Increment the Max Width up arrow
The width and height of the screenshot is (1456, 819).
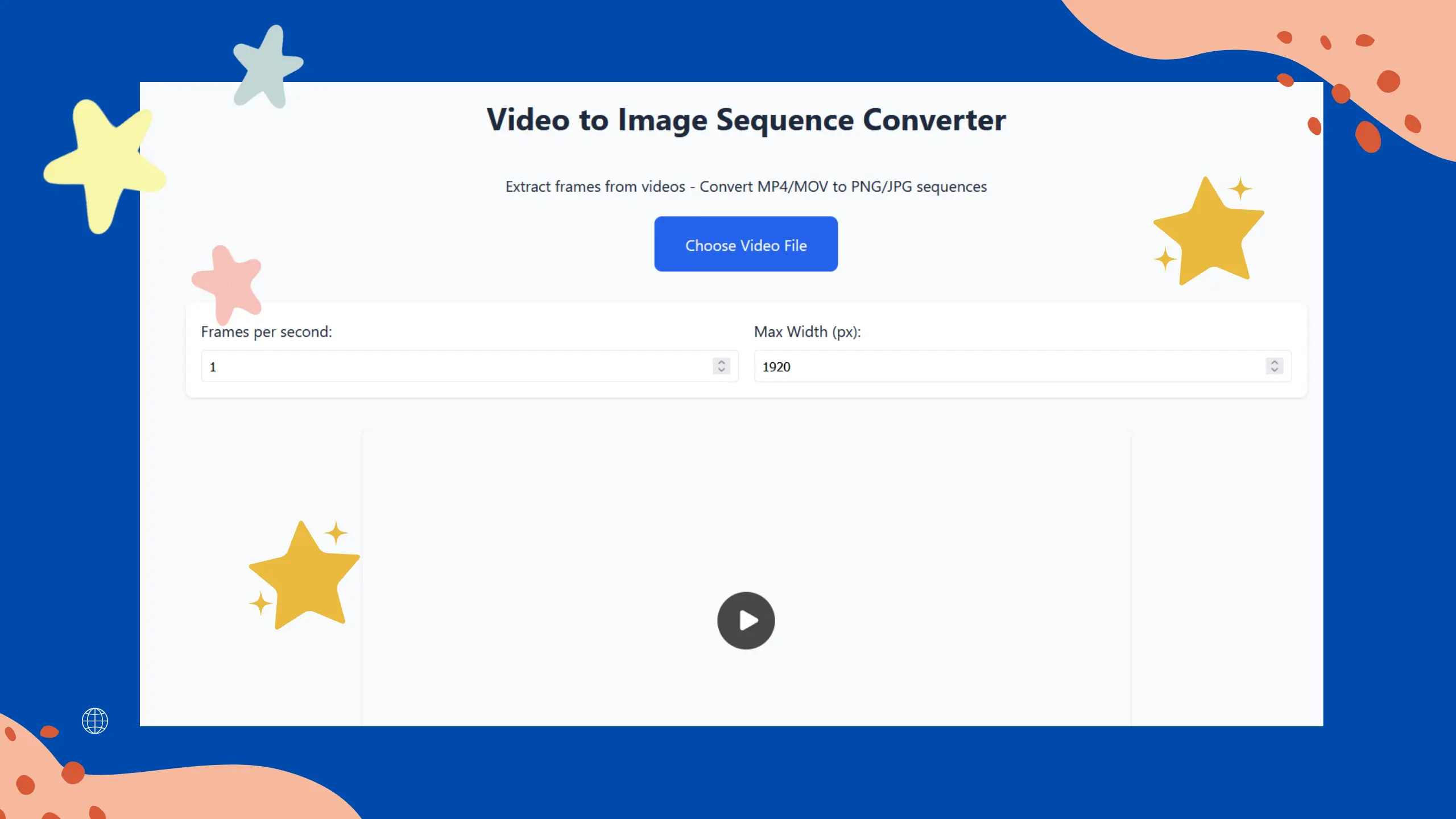pyautogui.click(x=1274, y=362)
